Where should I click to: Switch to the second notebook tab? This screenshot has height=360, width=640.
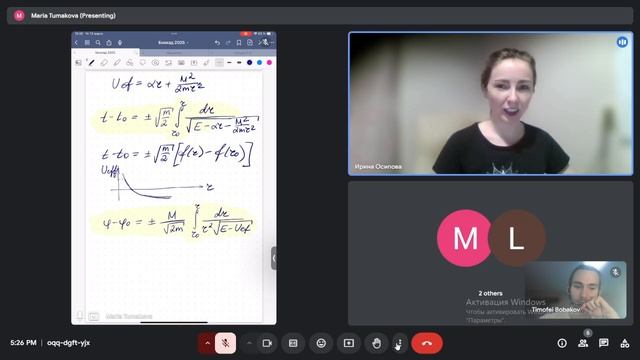pos(173,53)
